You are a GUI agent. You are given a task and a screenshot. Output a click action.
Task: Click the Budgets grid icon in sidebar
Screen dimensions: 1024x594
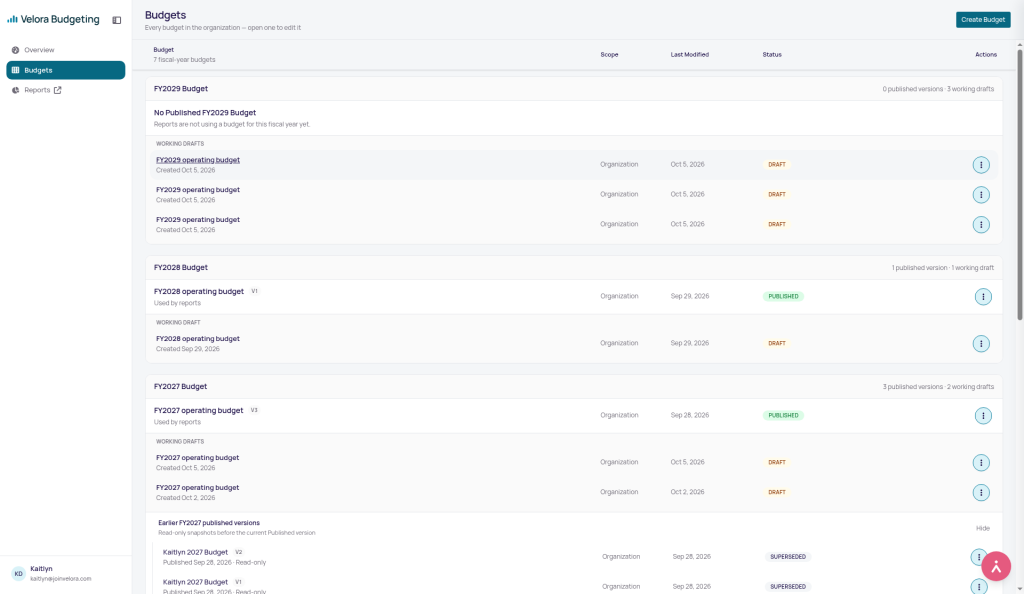point(15,70)
